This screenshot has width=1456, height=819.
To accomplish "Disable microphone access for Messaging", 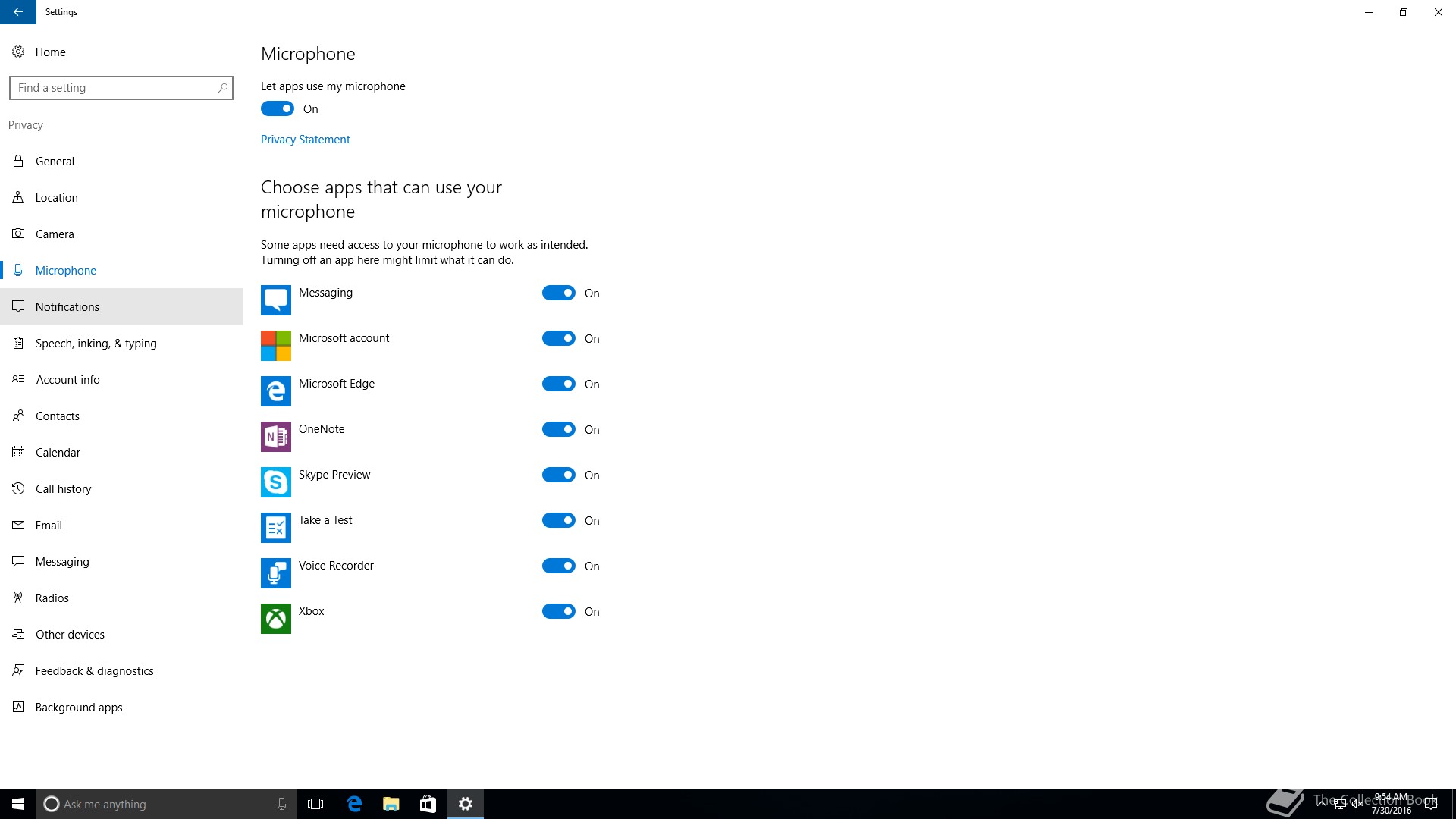I will click(x=559, y=293).
